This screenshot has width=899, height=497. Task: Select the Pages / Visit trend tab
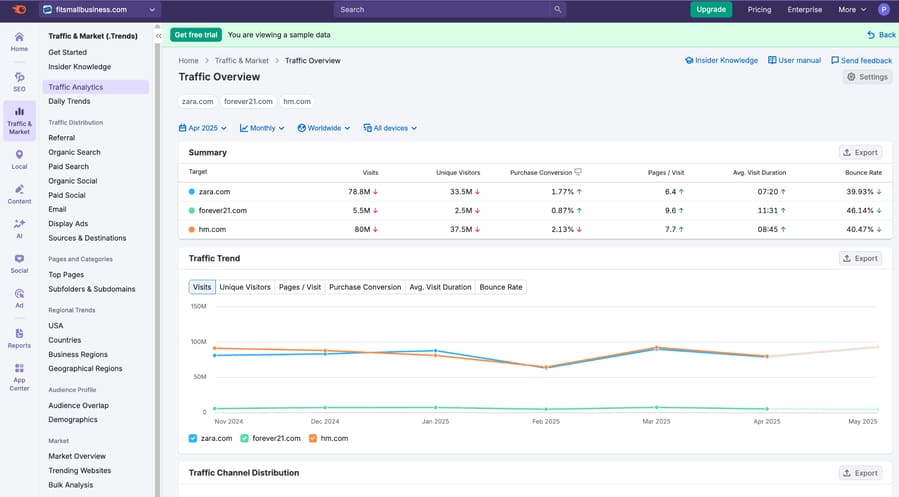[x=300, y=287]
